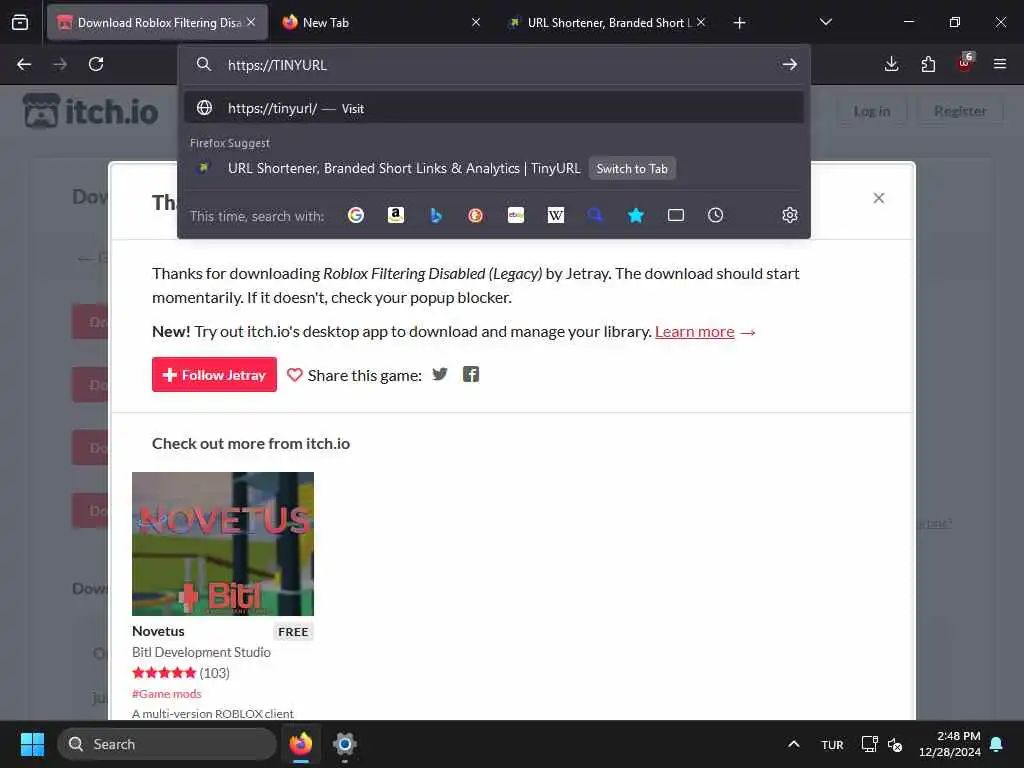Show hidden system tray icons chevron

pyautogui.click(x=793, y=744)
